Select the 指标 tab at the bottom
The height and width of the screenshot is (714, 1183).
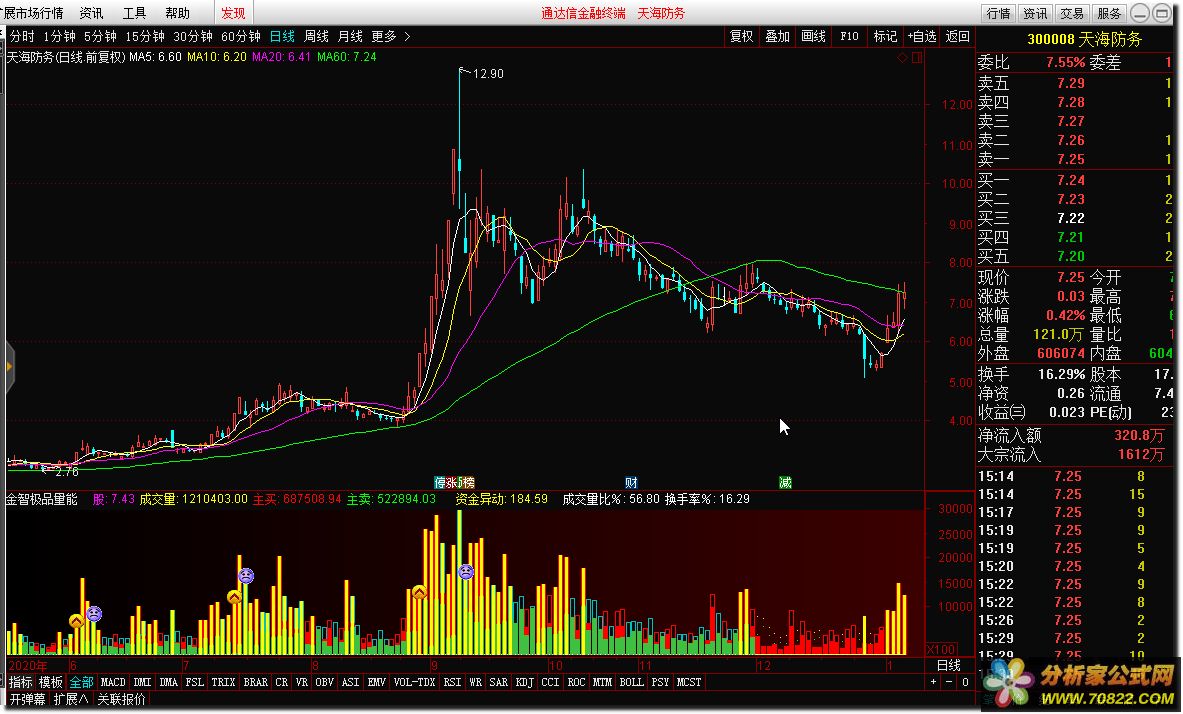(x=20, y=682)
